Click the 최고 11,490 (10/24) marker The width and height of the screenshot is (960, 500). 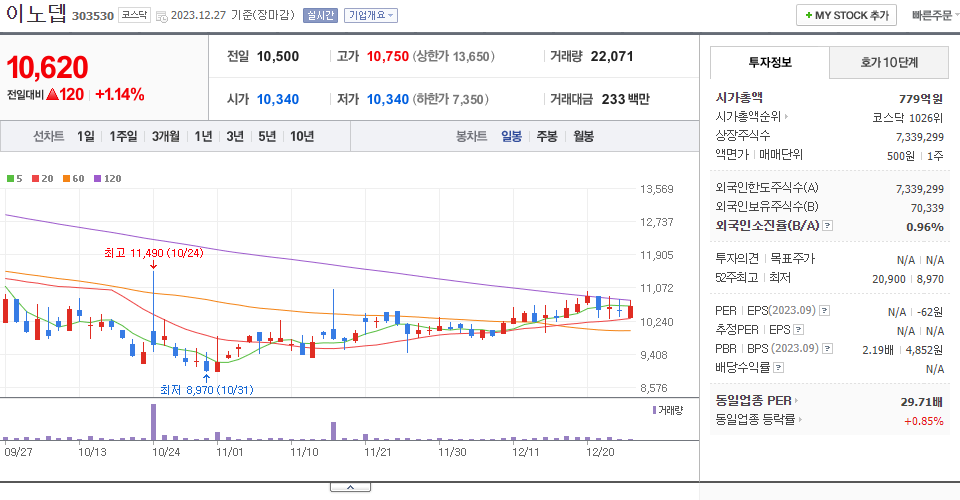point(153,253)
